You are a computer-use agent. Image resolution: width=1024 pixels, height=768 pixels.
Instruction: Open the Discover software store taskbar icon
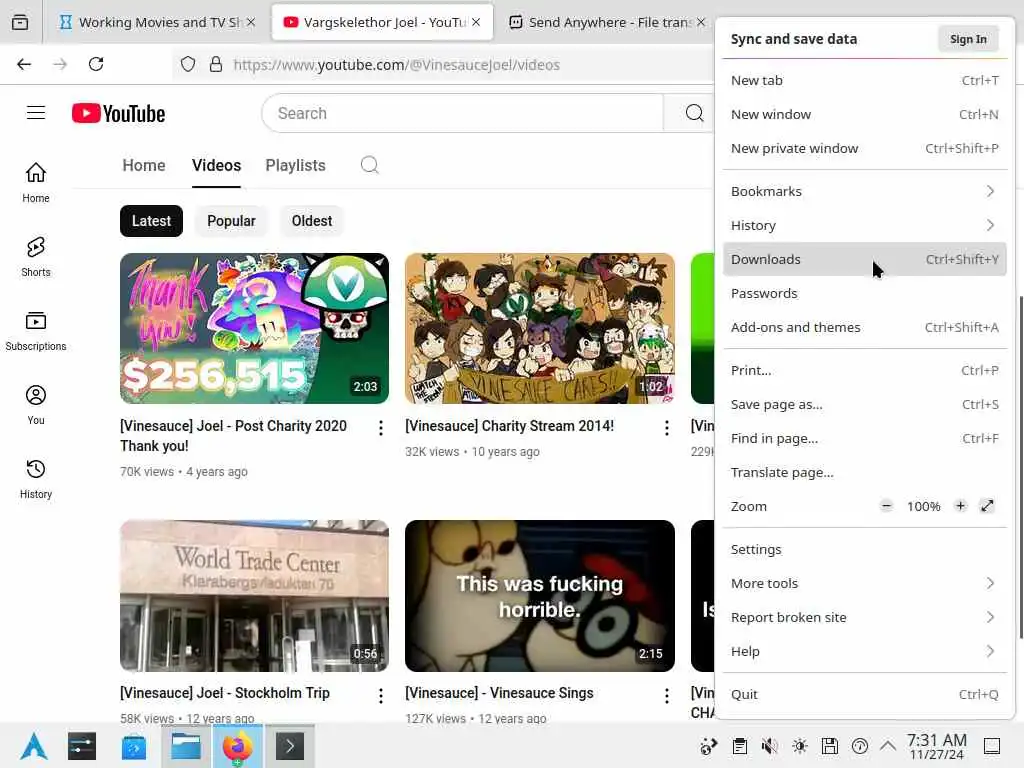(134, 746)
